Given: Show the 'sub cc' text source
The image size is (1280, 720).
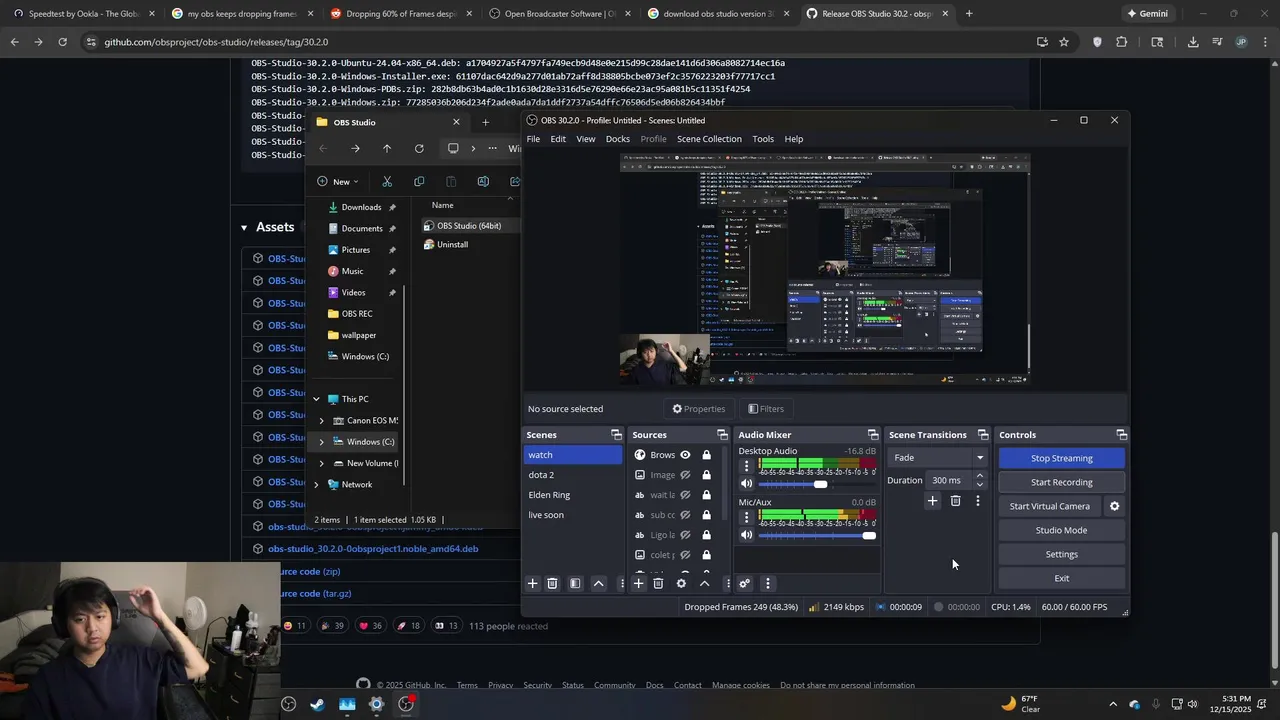Looking at the screenshot, I should click(x=685, y=515).
